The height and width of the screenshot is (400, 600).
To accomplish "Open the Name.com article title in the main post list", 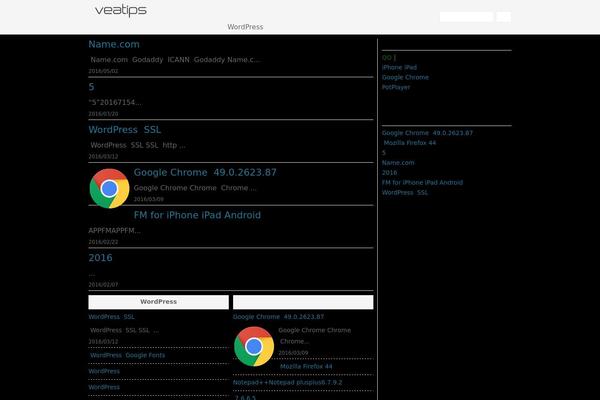I will (x=114, y=44).
